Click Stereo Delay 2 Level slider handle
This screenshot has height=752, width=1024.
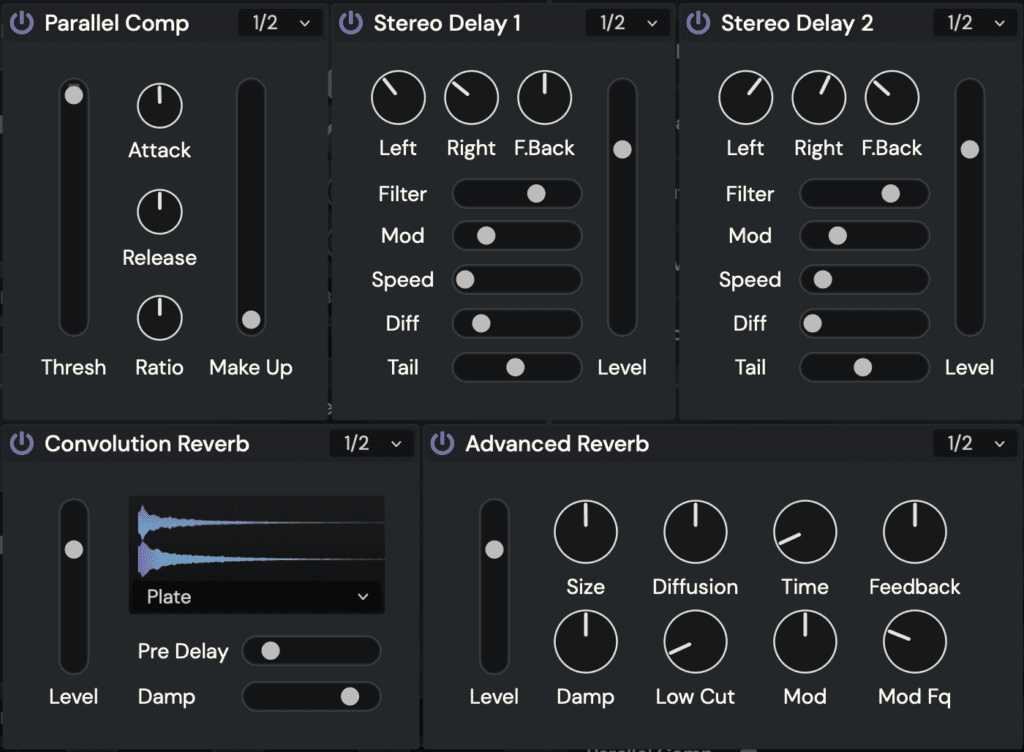tap(970, 149)
